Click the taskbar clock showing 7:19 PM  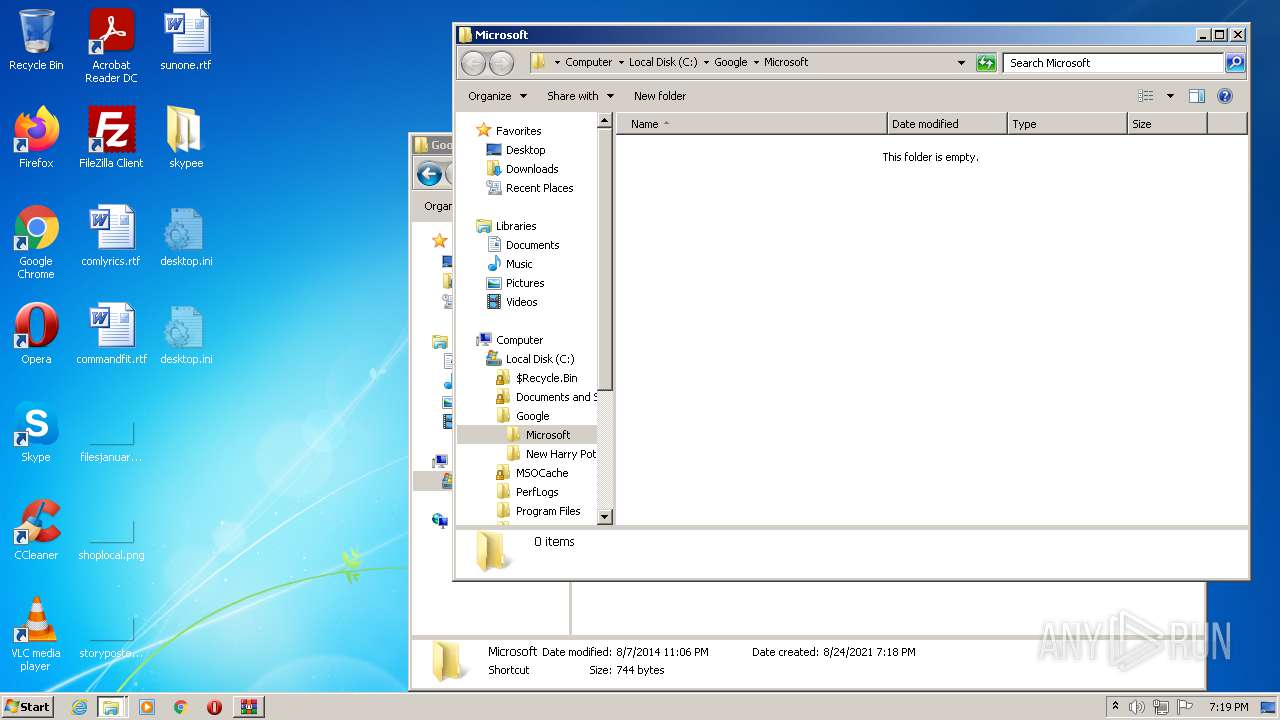pos(1228,707)
